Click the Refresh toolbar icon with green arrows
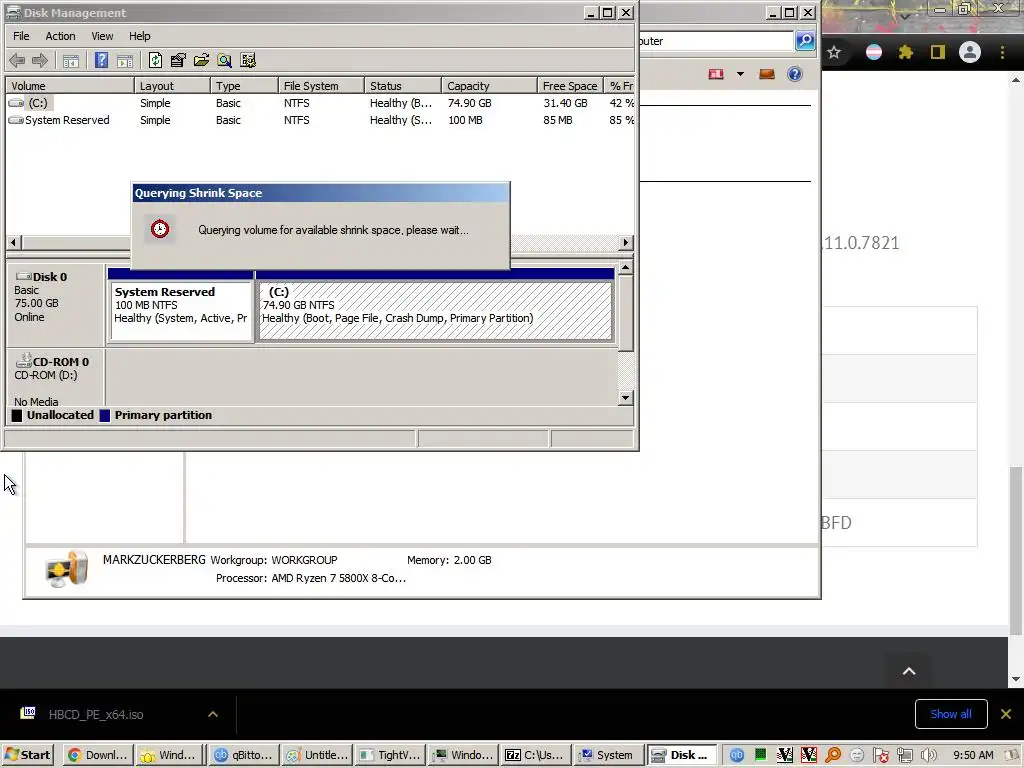 click(155, 61)
